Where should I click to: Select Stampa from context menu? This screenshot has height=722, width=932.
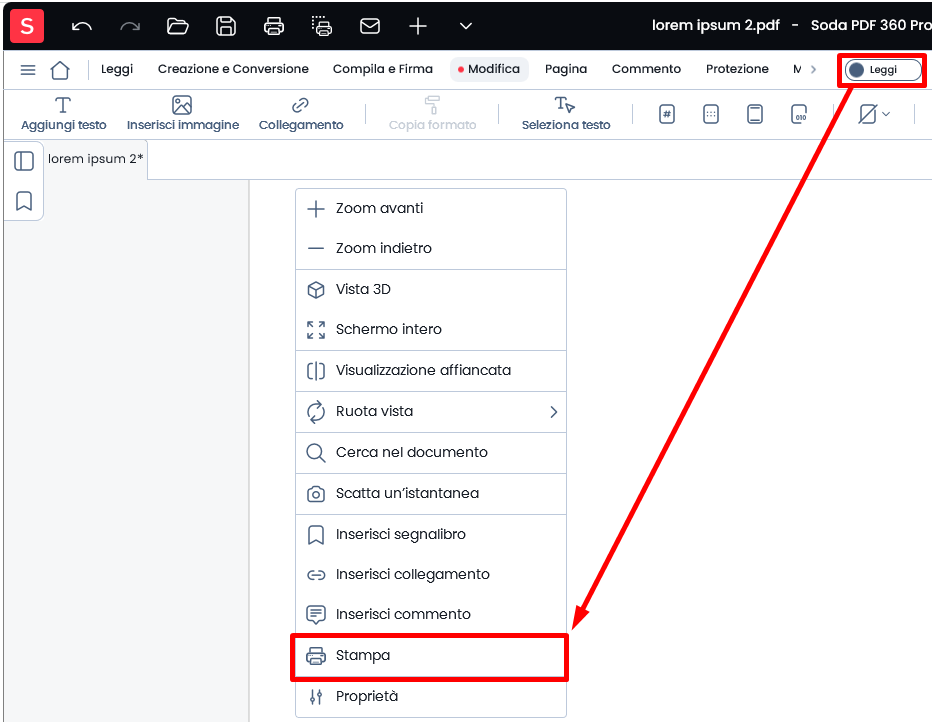[431, 656]
